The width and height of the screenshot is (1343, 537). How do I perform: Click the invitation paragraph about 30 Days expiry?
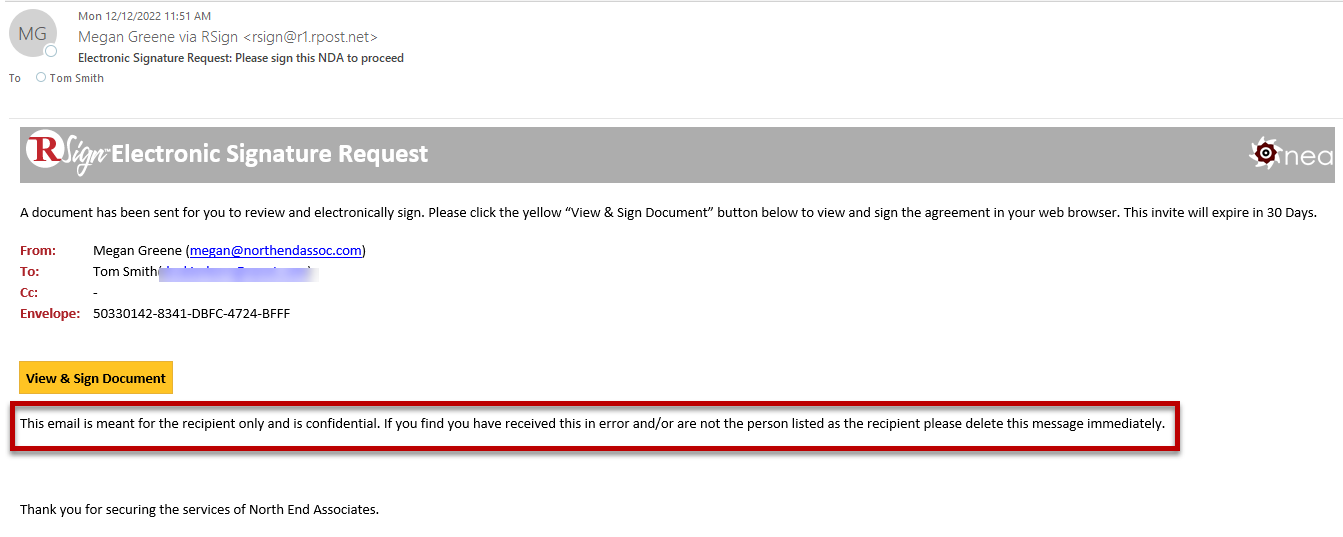tap(668, 212)
